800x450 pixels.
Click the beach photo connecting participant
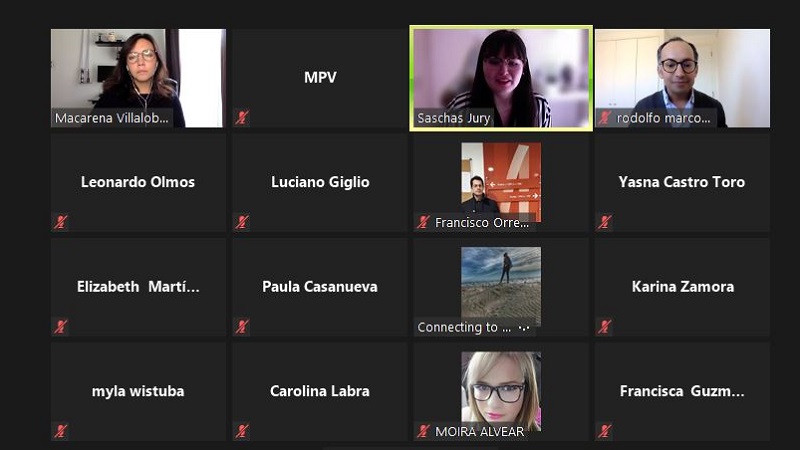click(x=501, y=283)
